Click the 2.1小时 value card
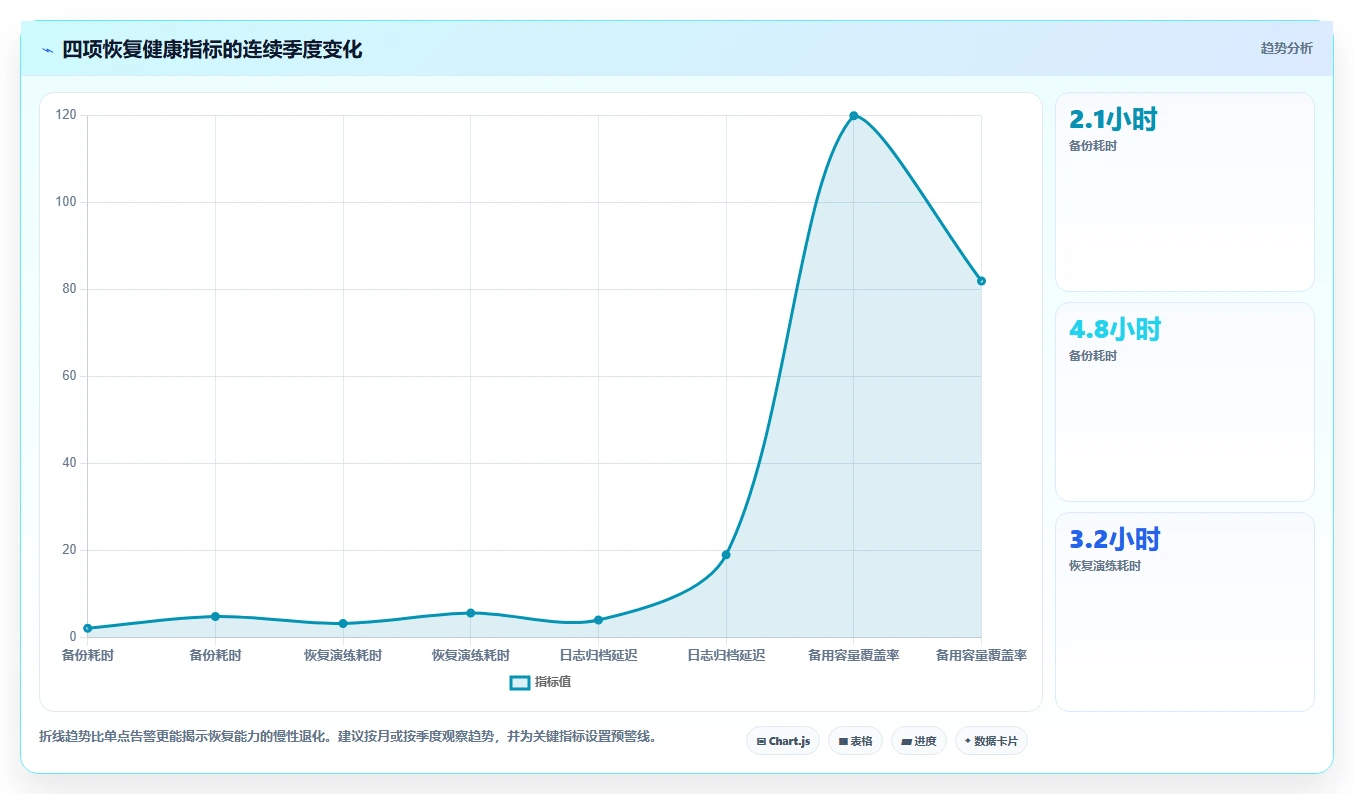 (1185, 192)
